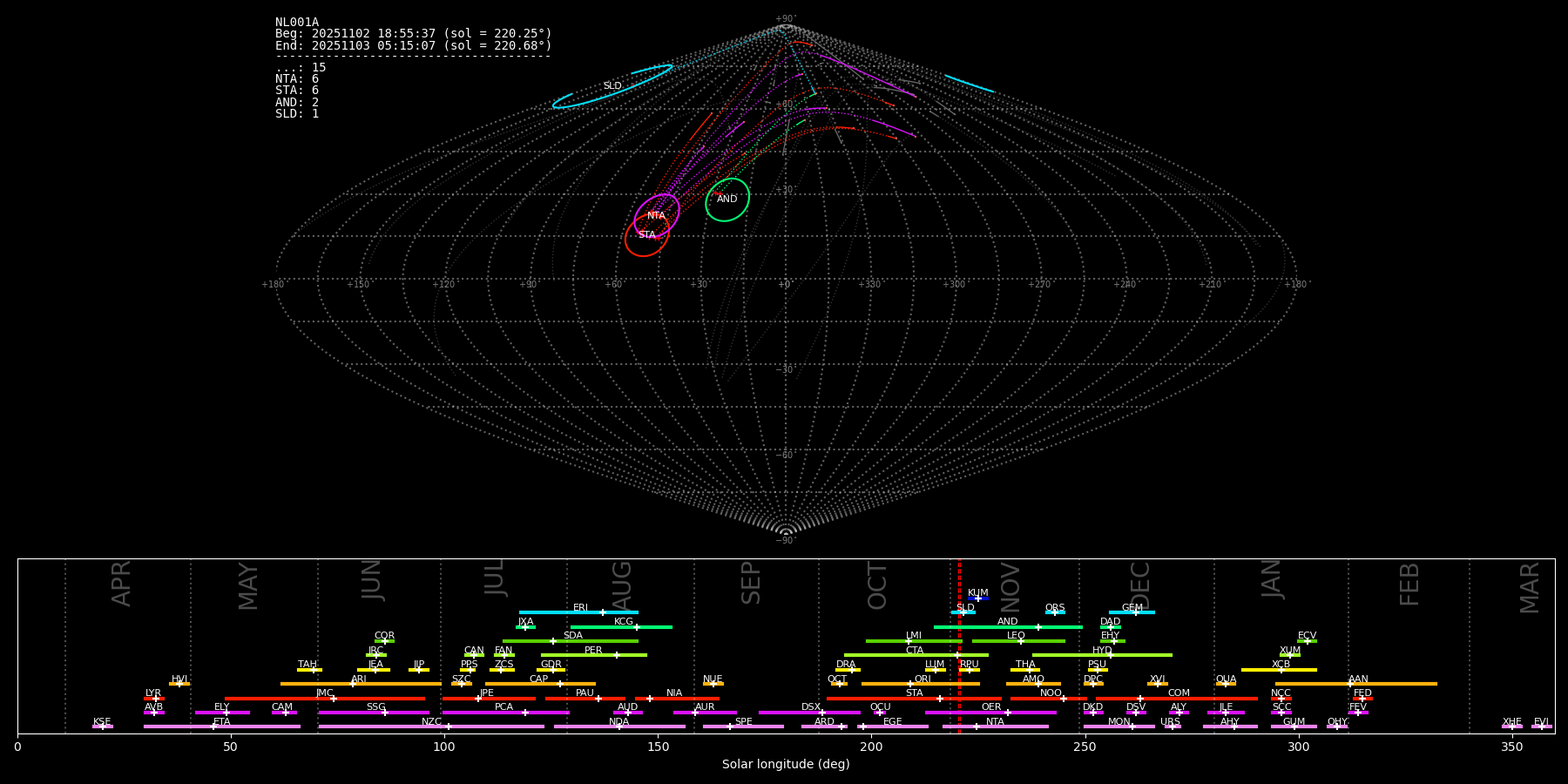This screenshot has height=784, width=1568.
Task: Click the green AND radiant circle
Action: 727,199
